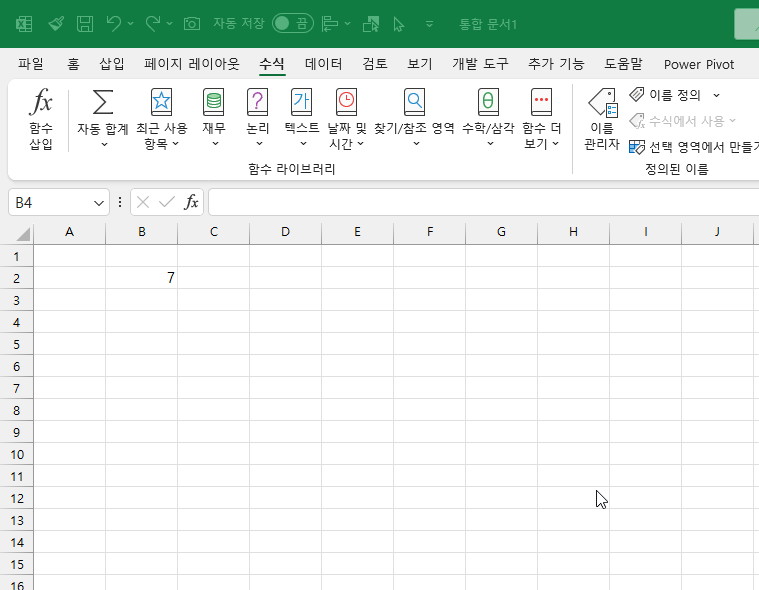Image resolution: width=759 pixels, height=590 pixels.
Task: Open the 텍스트 text functions menu
Action: pos(302,119)
